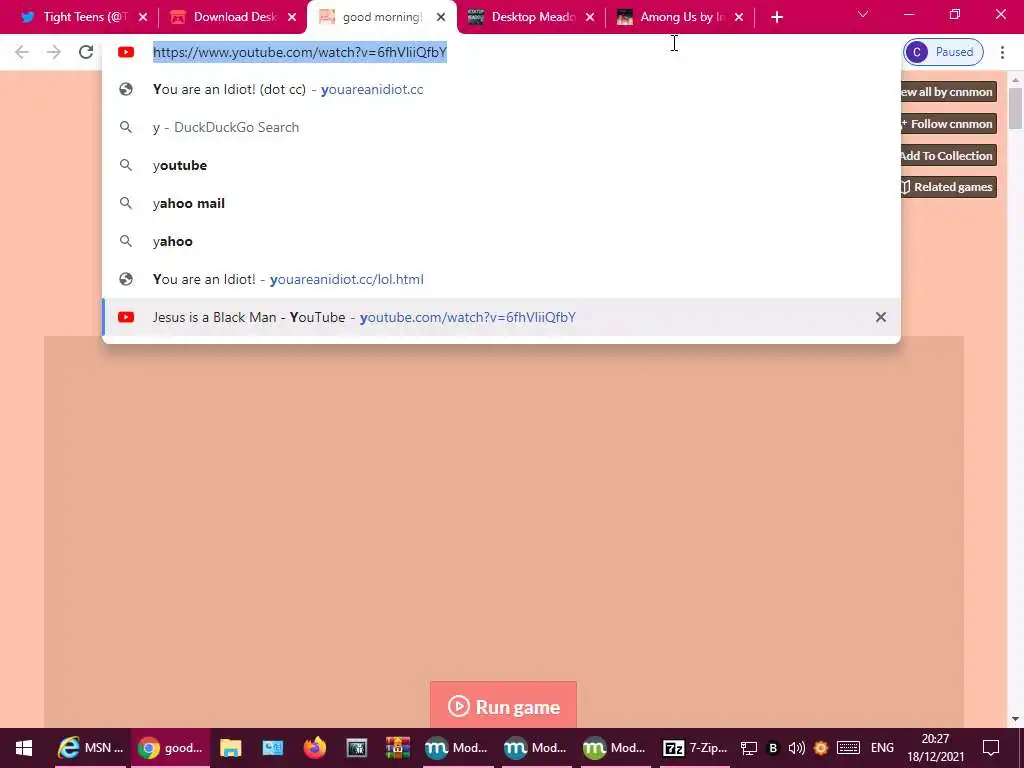1024x768 pixels.
Task: Close the good morning tab
Action: pos(441,17)
